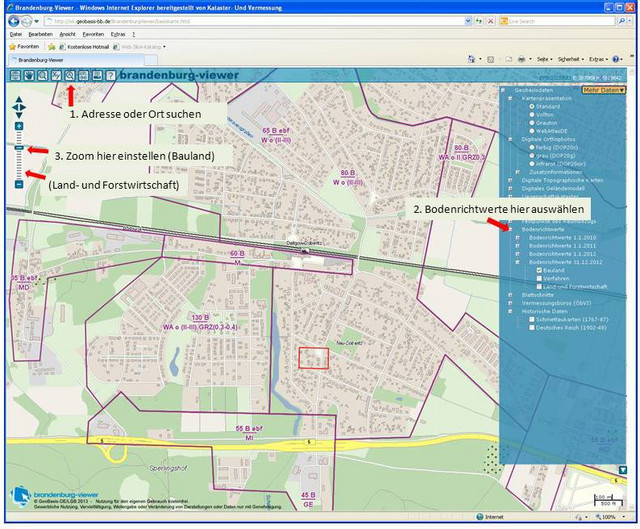Click the address search tool in viewer toolbar
Screen dimensions: 640x529
coord(70,75)
